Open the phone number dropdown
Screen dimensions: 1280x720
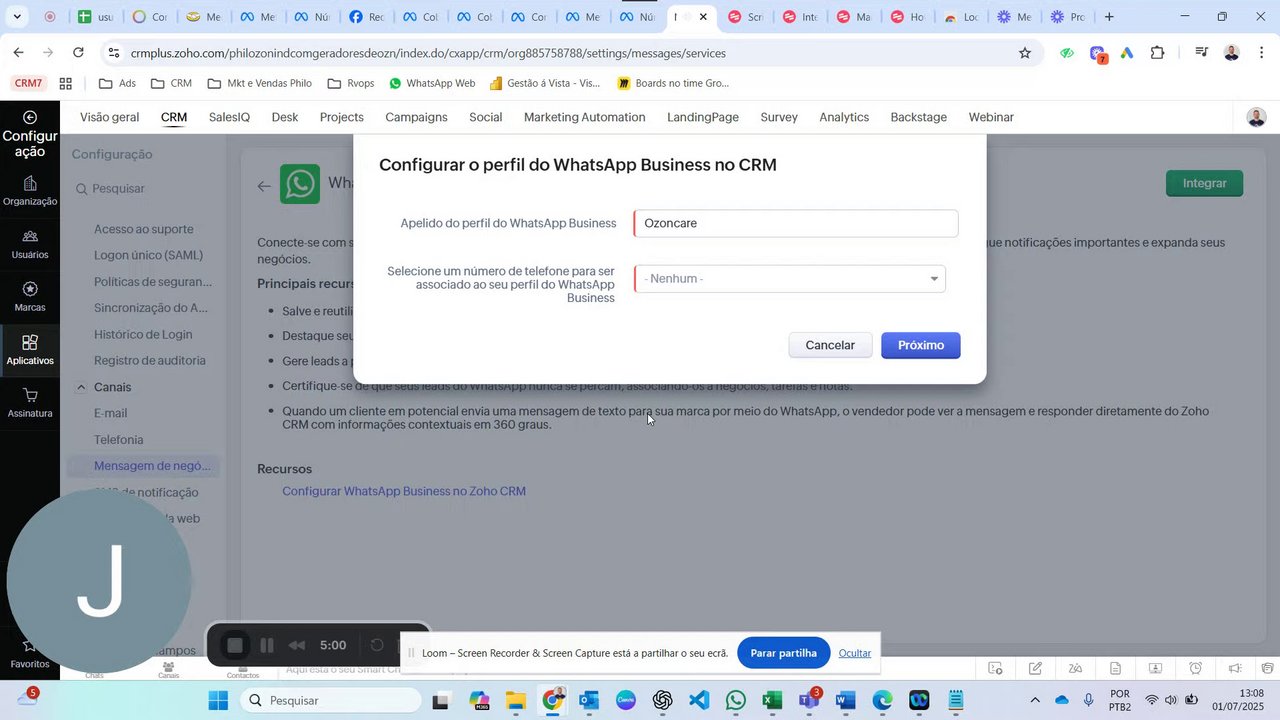[x=790, y=279]
